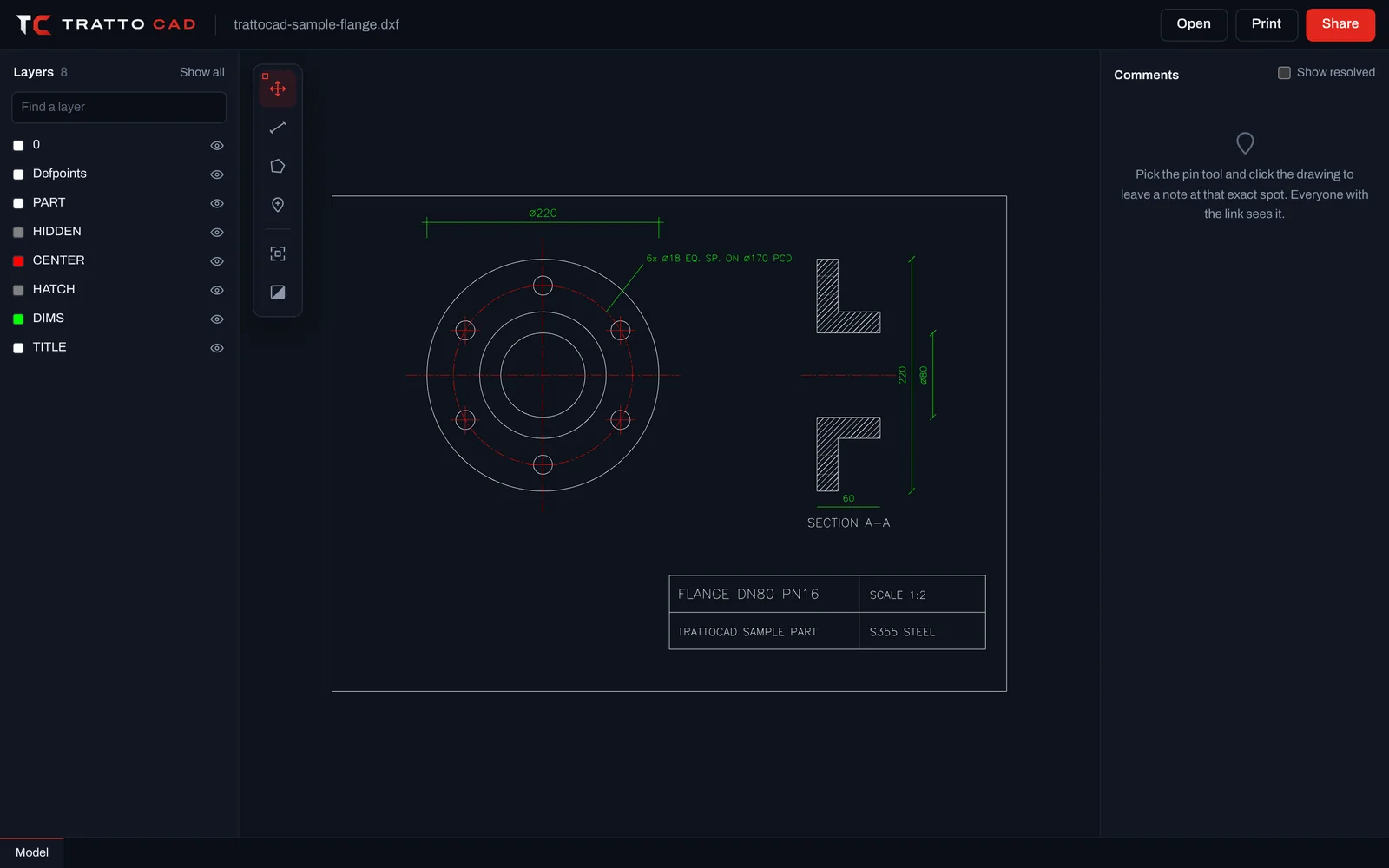
Task: Toggle the light/dark background icon
Action: coord(278,293)
